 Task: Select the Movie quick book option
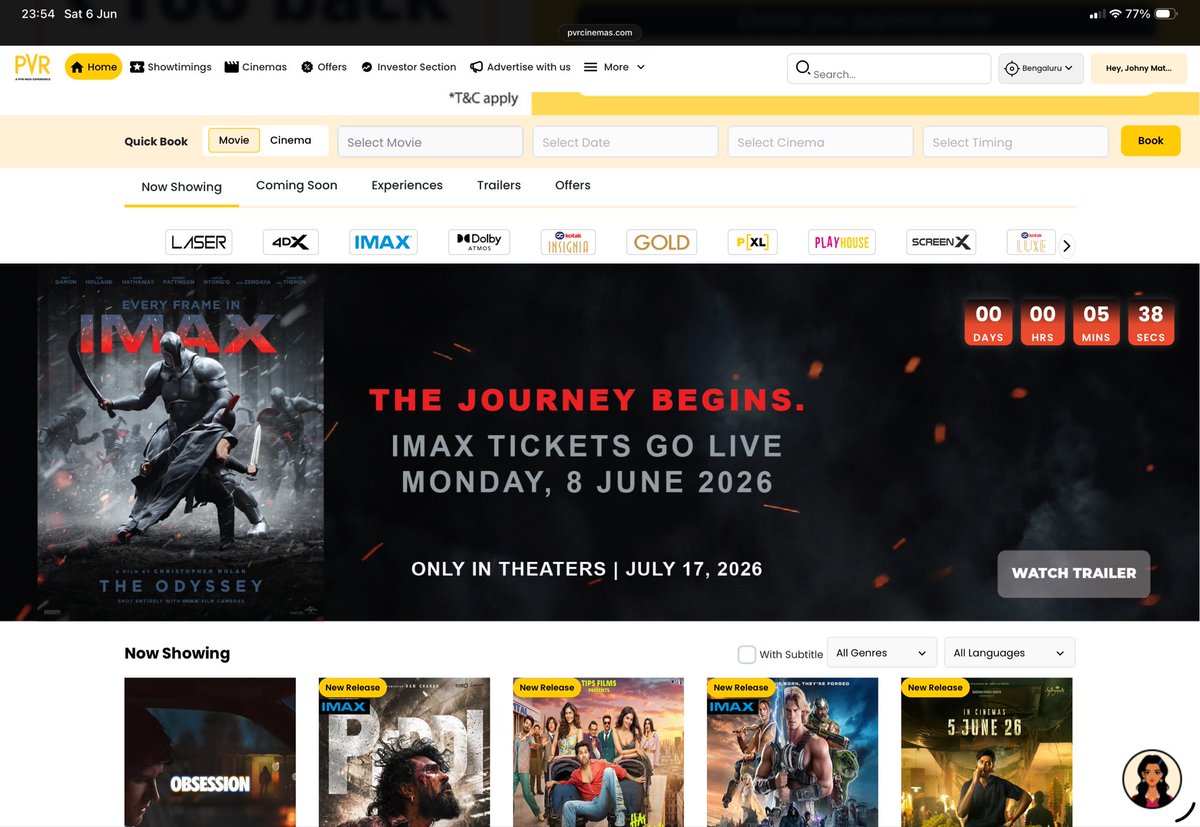pos(234,141)
